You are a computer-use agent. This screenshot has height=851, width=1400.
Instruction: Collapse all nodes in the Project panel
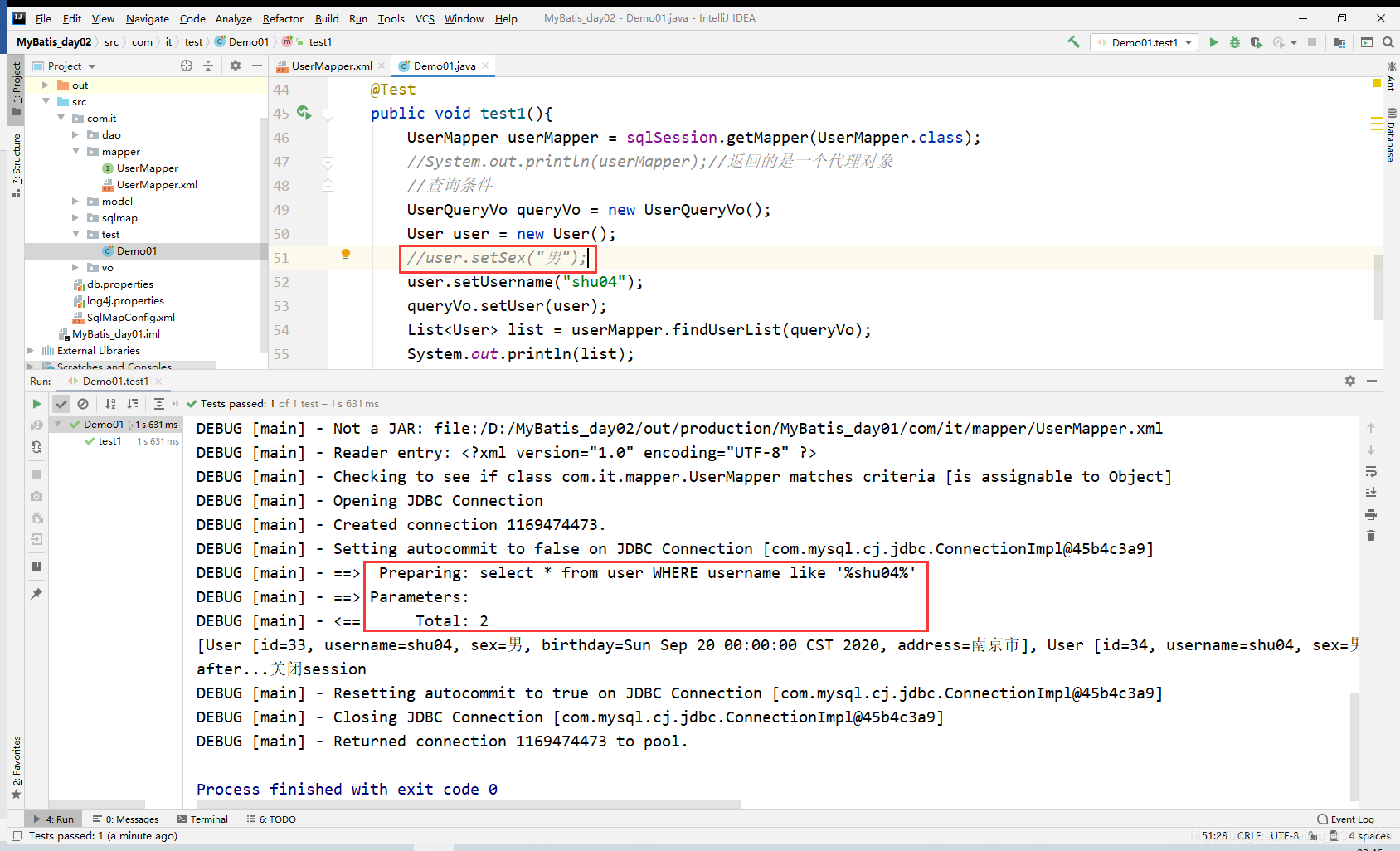tap(208, 66)
